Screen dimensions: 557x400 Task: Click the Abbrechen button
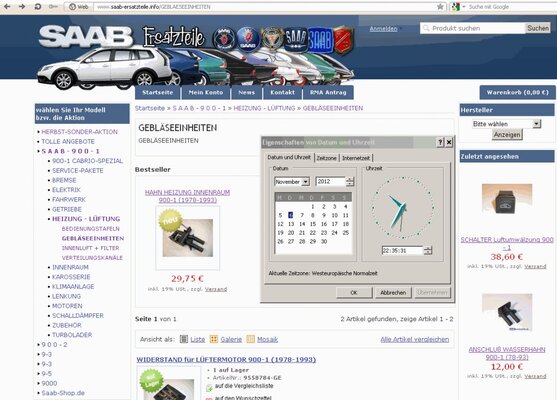pos(393,293)
